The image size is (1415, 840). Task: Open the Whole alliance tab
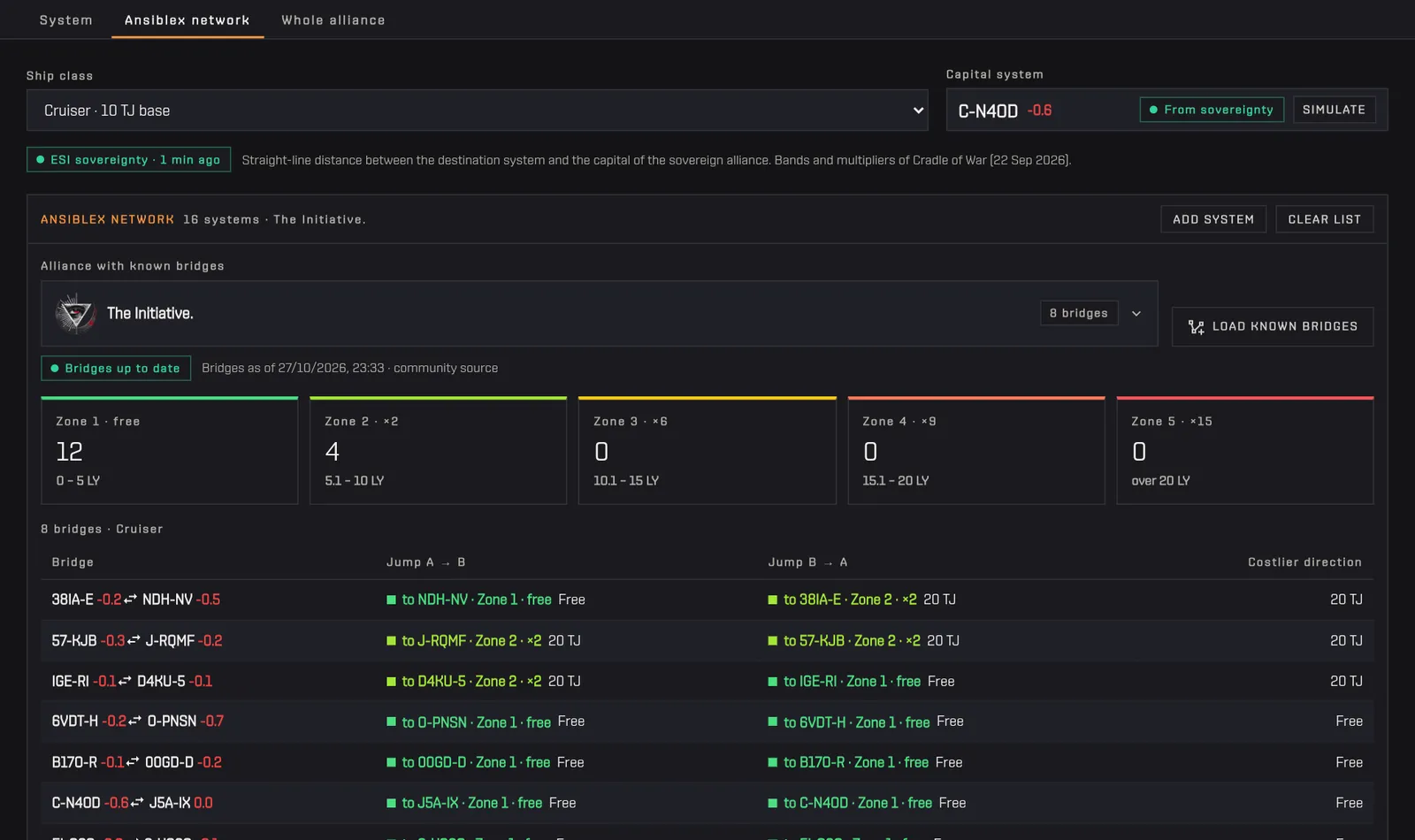[333, 19]
